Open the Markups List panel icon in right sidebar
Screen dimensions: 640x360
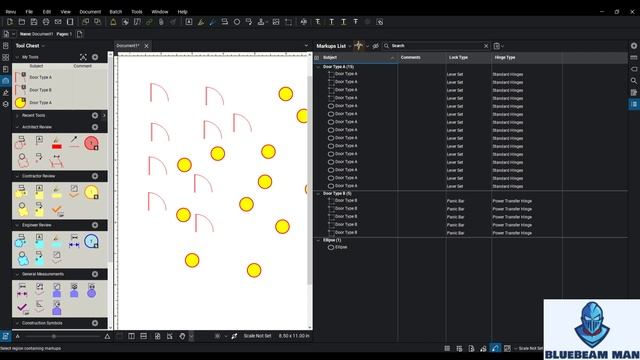pyautogui.click(x=634, y=104)
